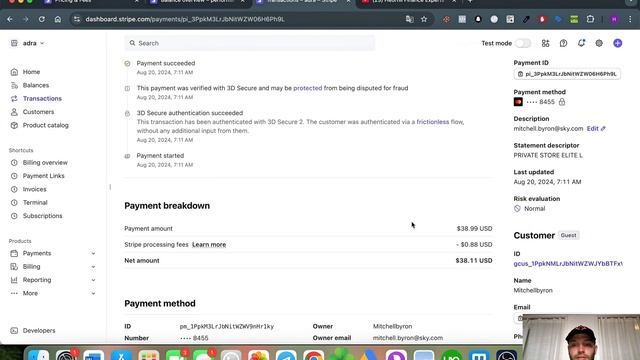Image resolution: width=640 pixels, height=360 pixels.
Task: Open Home in the sidebar
Action: click(x=31, y=72)
